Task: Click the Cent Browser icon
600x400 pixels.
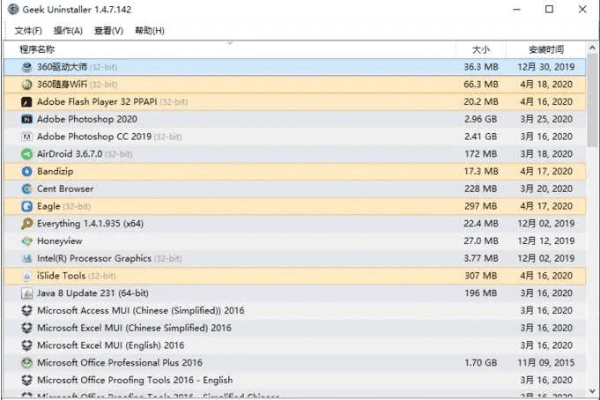Action: tap(27, 189)
